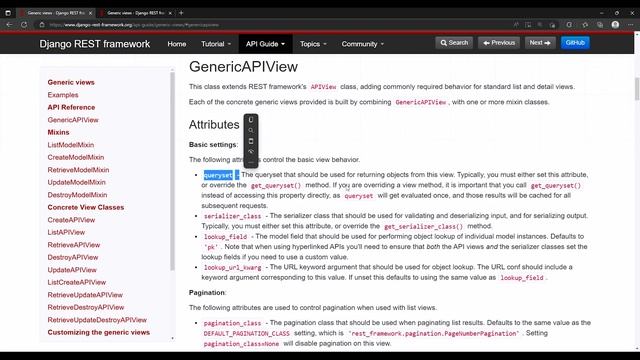Click the magnifier Search button in navbar
Viewport: 640px width, 360px height.
point(454,42)
